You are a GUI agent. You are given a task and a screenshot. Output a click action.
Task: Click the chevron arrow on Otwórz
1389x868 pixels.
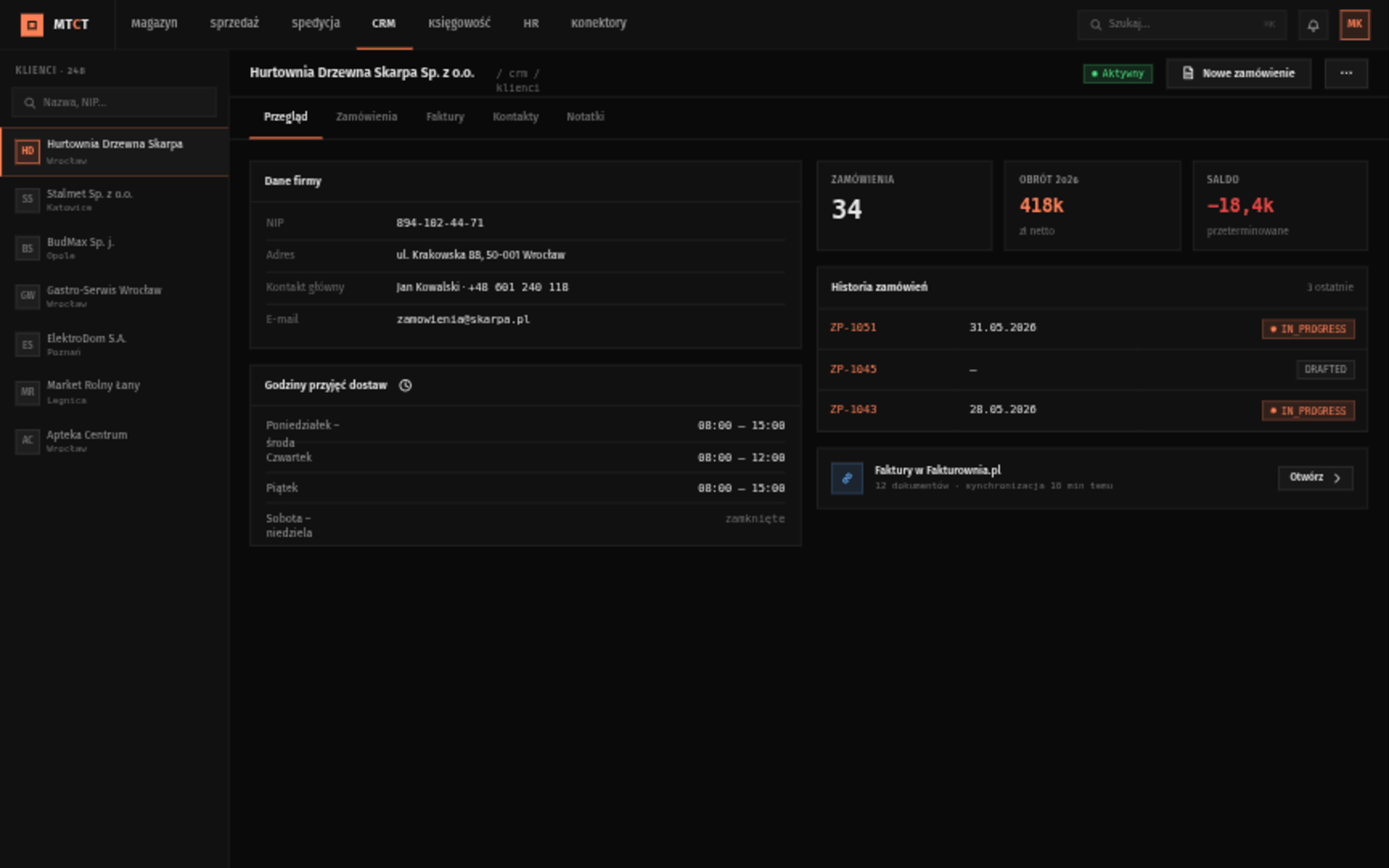click(1337, 478)
